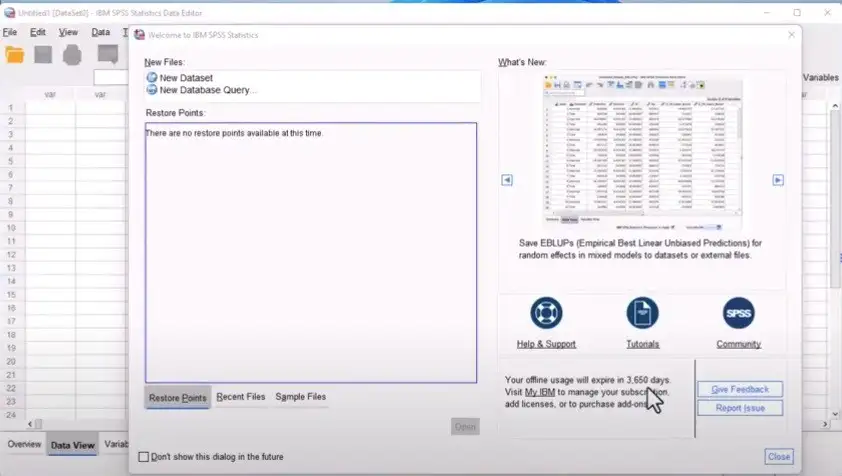Click the Recall dialog toolbar icon
842x476 pixels.
coord(108,55)
